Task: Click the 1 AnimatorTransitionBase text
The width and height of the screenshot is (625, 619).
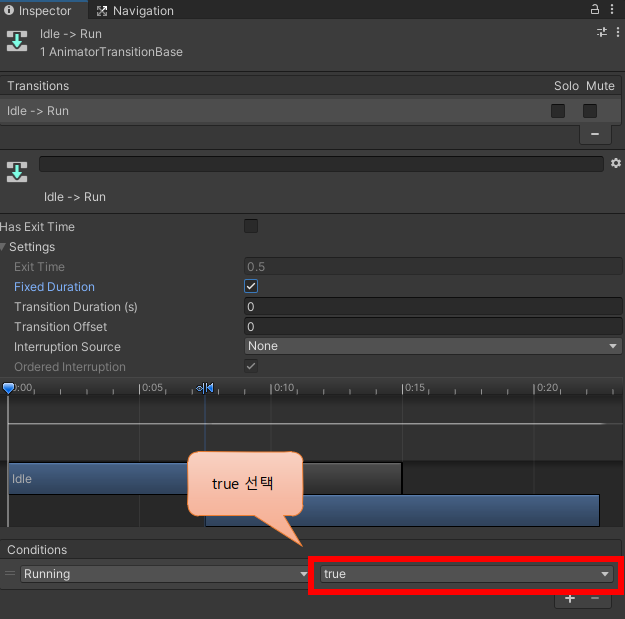Action: [x=111, y=52]
